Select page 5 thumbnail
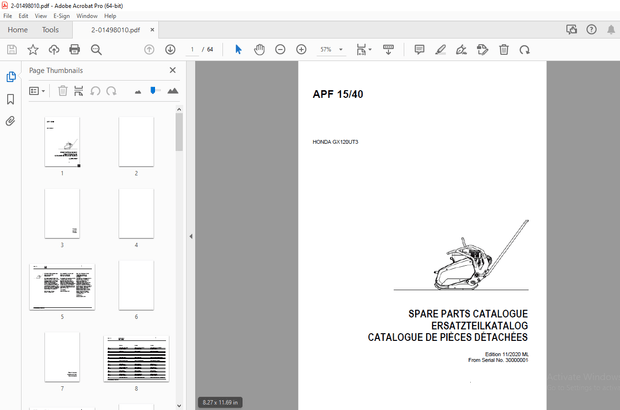Viewport: 620px width, 410px height. point(62,286)
